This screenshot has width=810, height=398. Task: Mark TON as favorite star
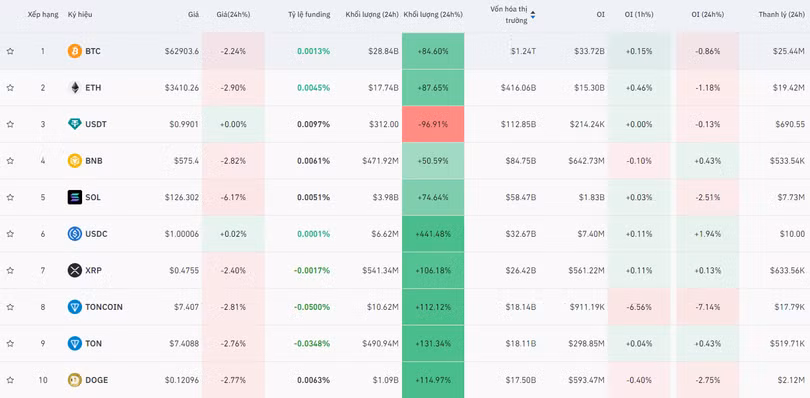pos(10,343)
